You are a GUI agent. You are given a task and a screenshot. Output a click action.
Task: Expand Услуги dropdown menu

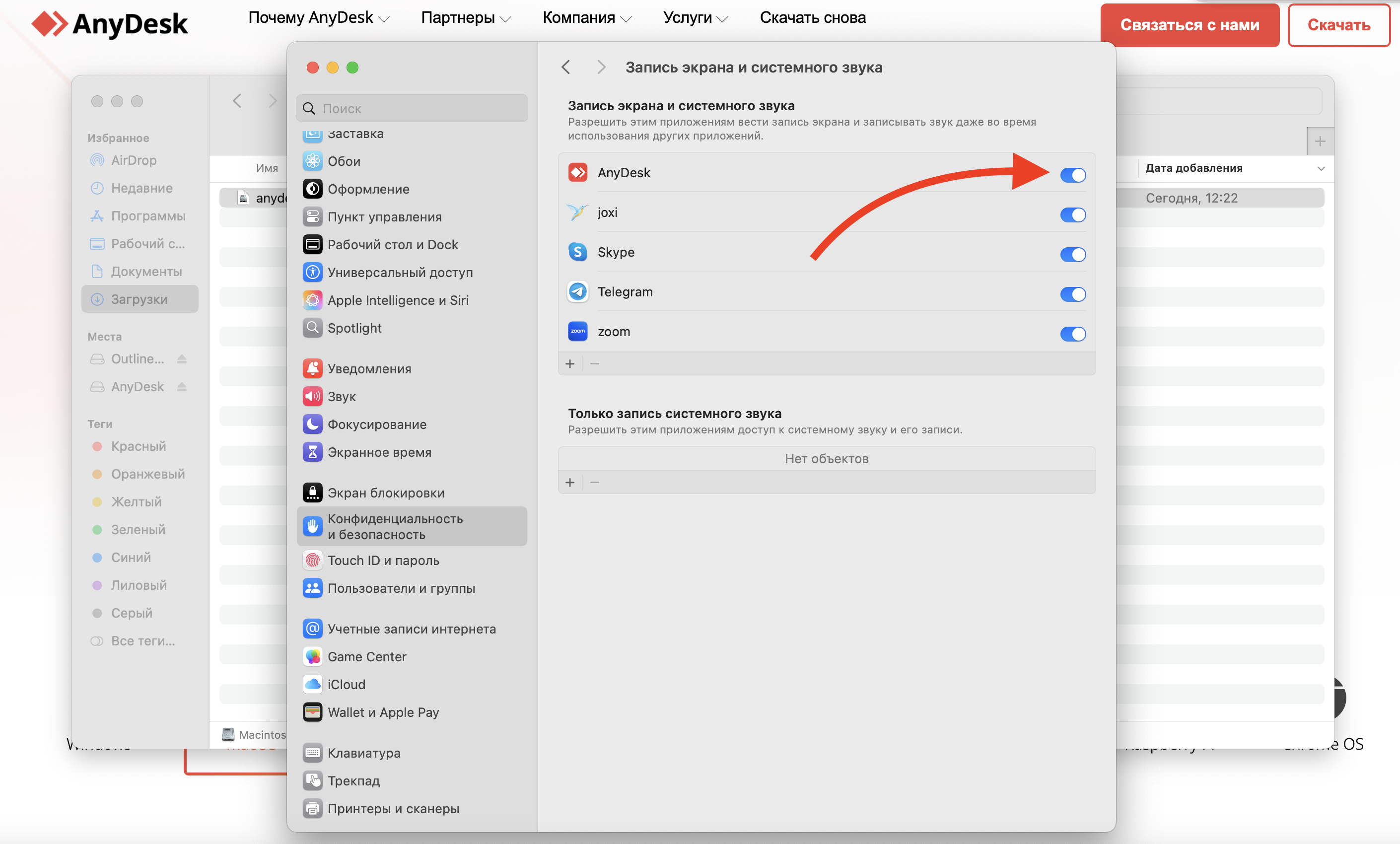(696, 18)
